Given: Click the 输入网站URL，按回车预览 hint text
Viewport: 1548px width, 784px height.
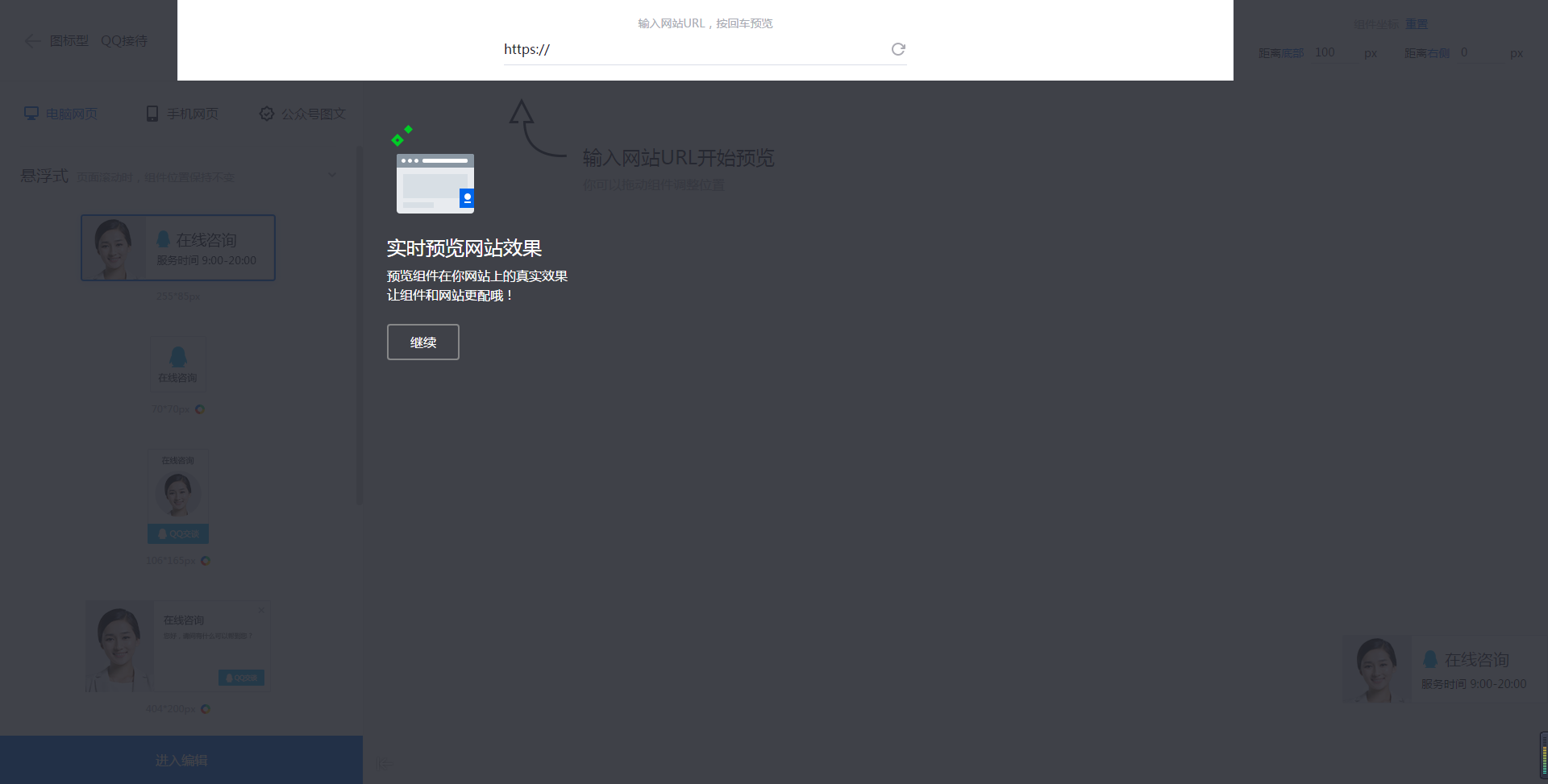Looking at the screenshot, I should (705, 23).
